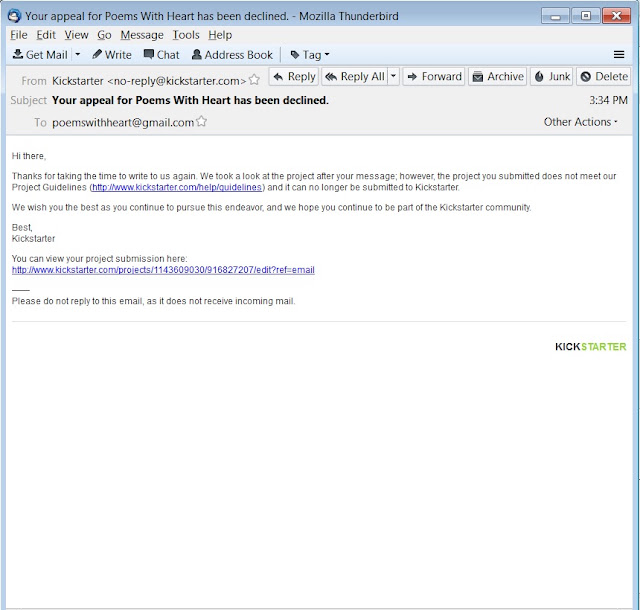Screen dimensions: 640x610
Task: Expand the Tag dropdown
Action: (x=310, y=55)
